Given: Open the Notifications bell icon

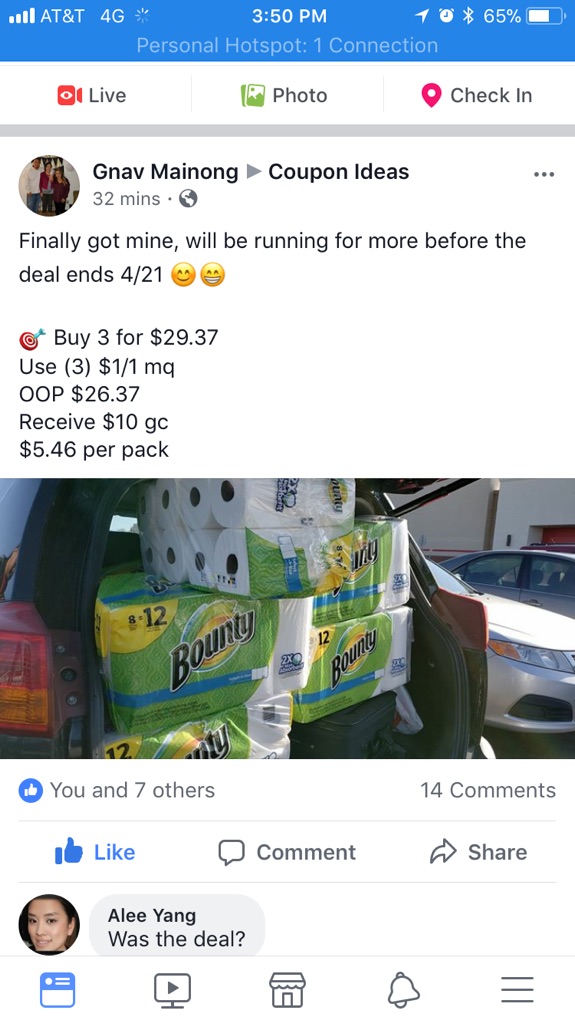Looking at the screenshot, I should tap(403, 991).
